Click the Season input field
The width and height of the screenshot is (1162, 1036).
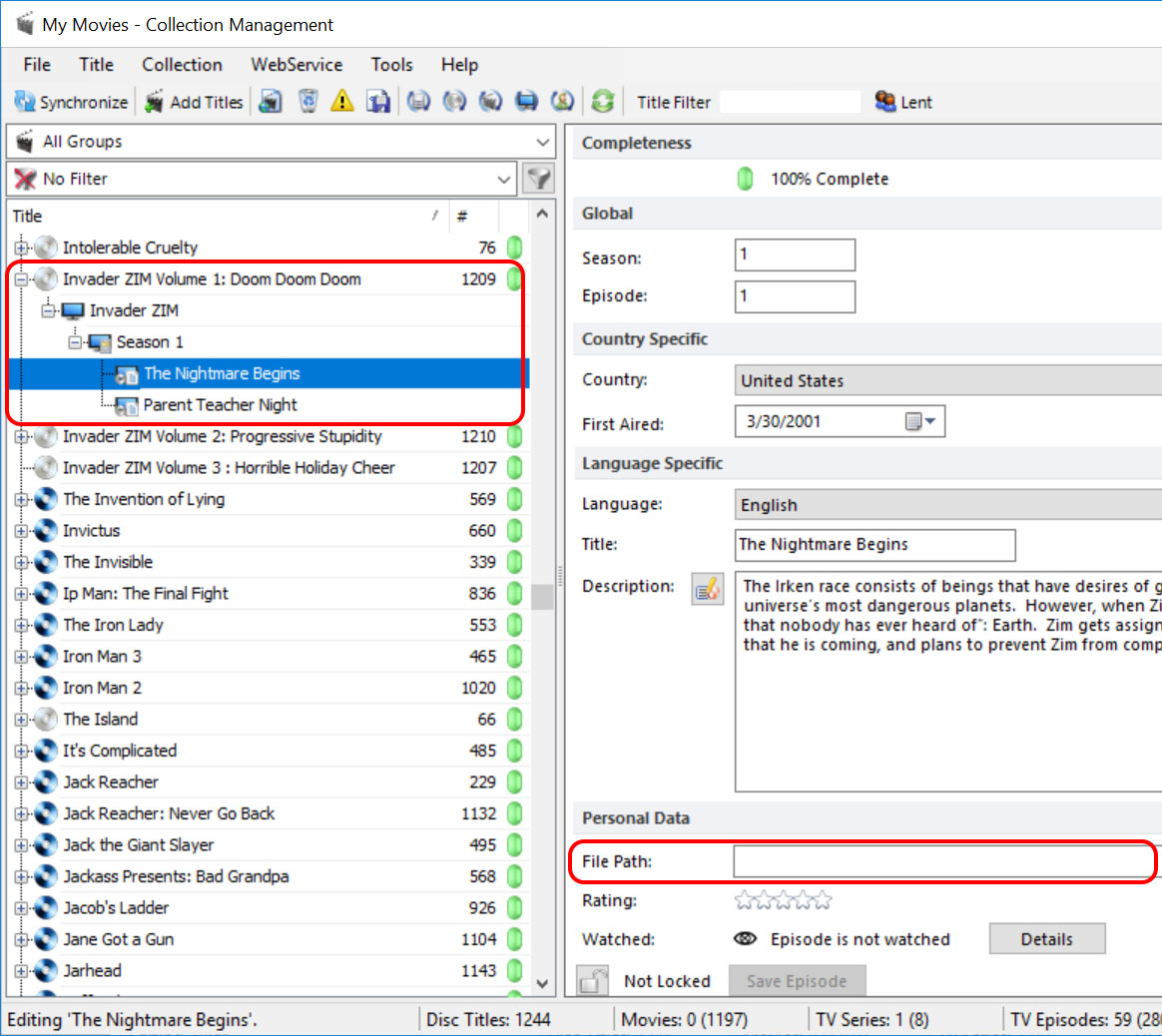click(x=795, y=255)
